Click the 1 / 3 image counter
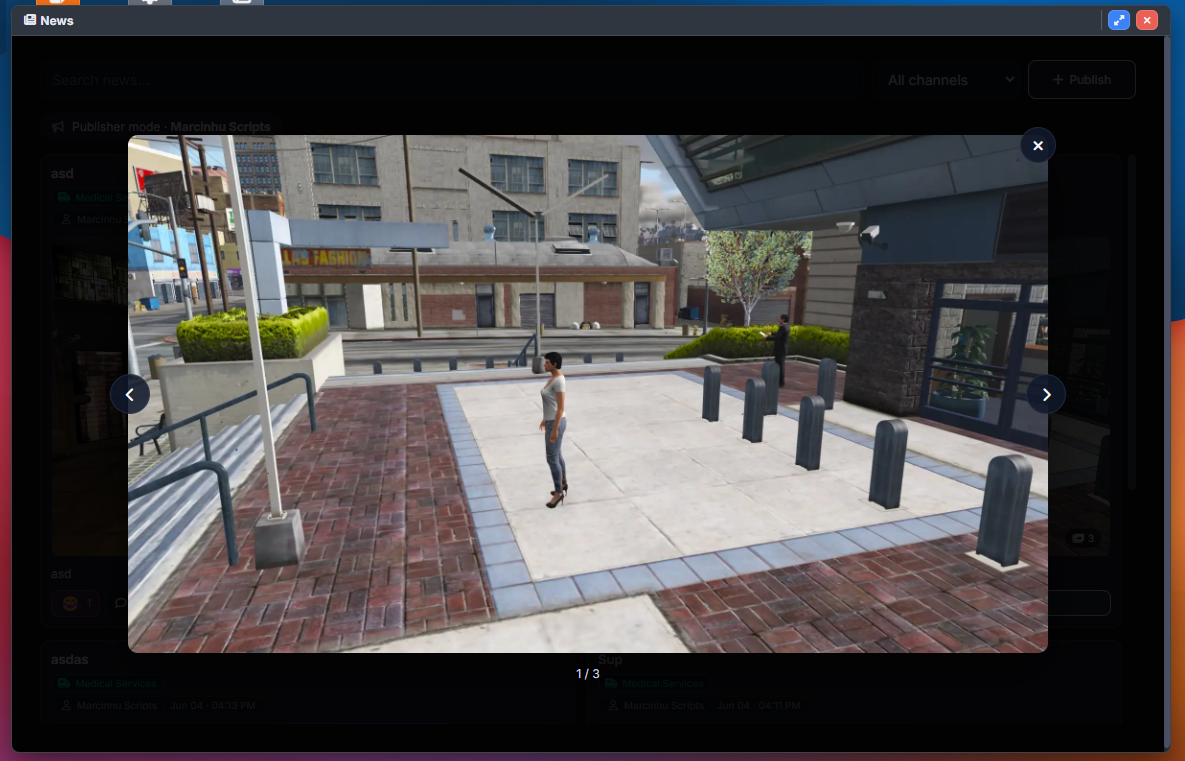 587,673
